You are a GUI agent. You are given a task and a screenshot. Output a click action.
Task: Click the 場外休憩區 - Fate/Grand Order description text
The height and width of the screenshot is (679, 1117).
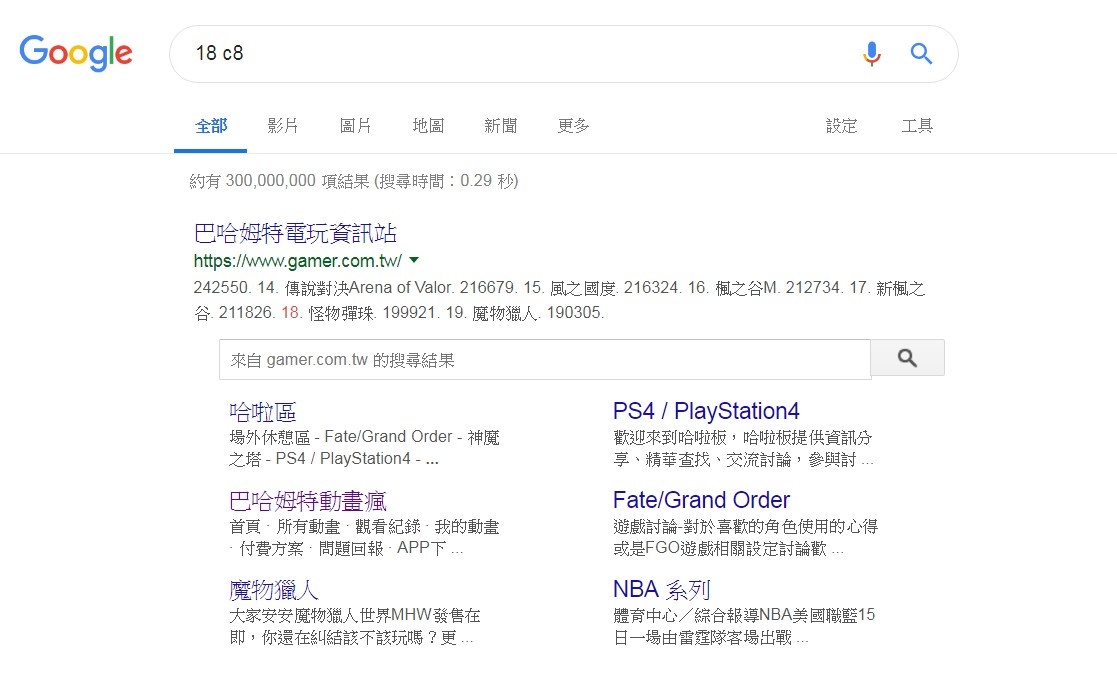[364, 447]
